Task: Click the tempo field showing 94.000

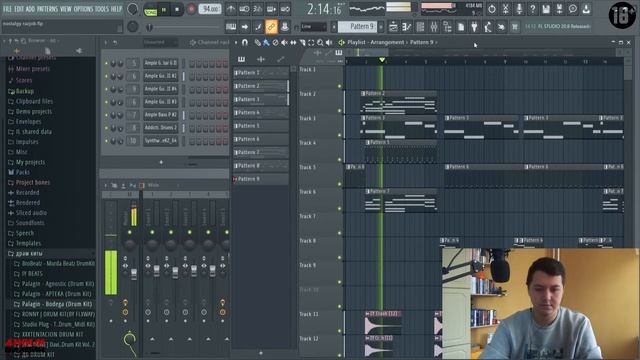Action: coord(210,9)
